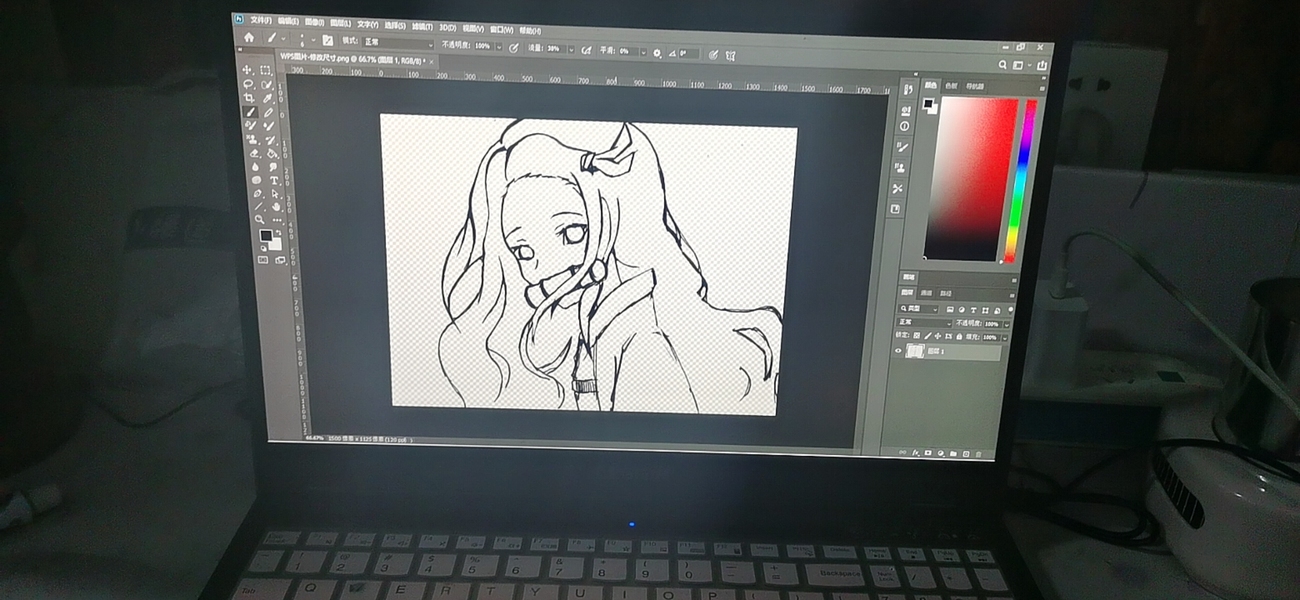Open the brush settings panel icon

click(328, 40)
